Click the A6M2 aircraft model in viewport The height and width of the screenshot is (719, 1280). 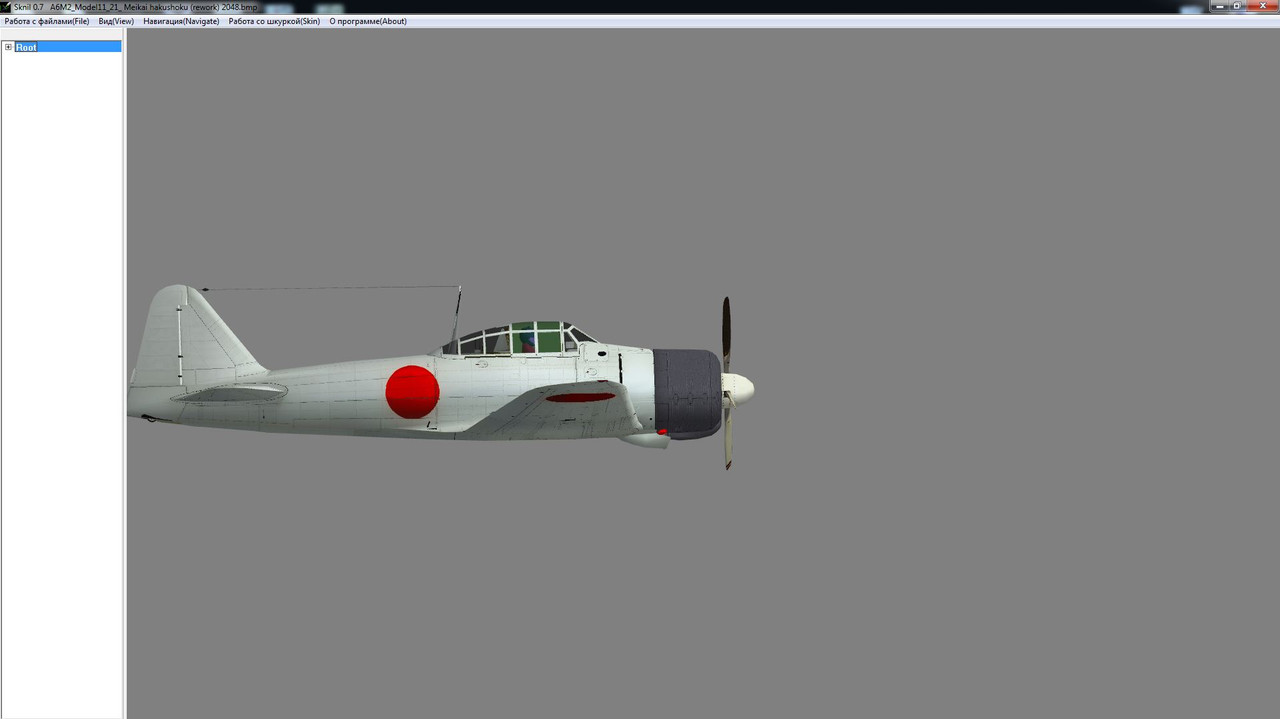pyautogui.click(x=440, y=380)
